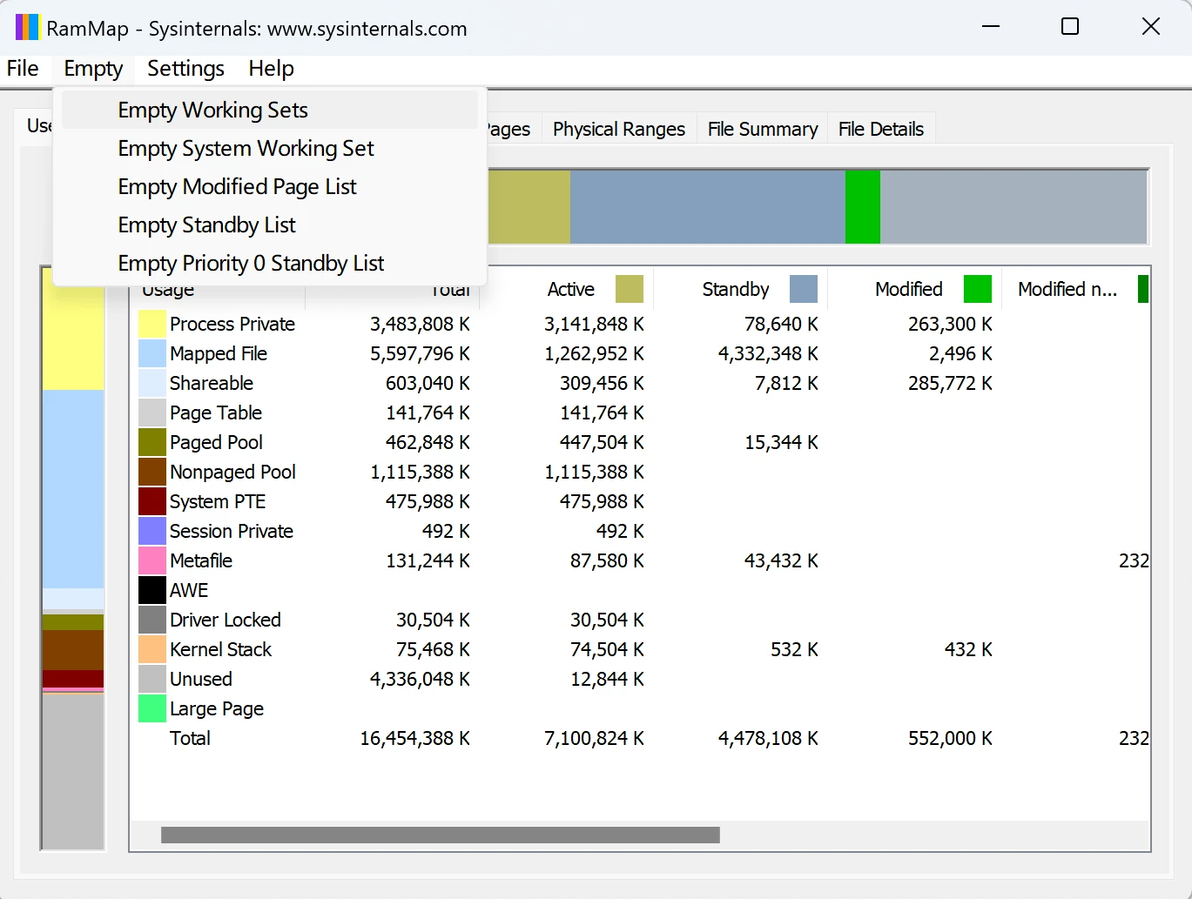
Task: Click the RamMap app icon in title bar
Action: [x=27, y=27]
